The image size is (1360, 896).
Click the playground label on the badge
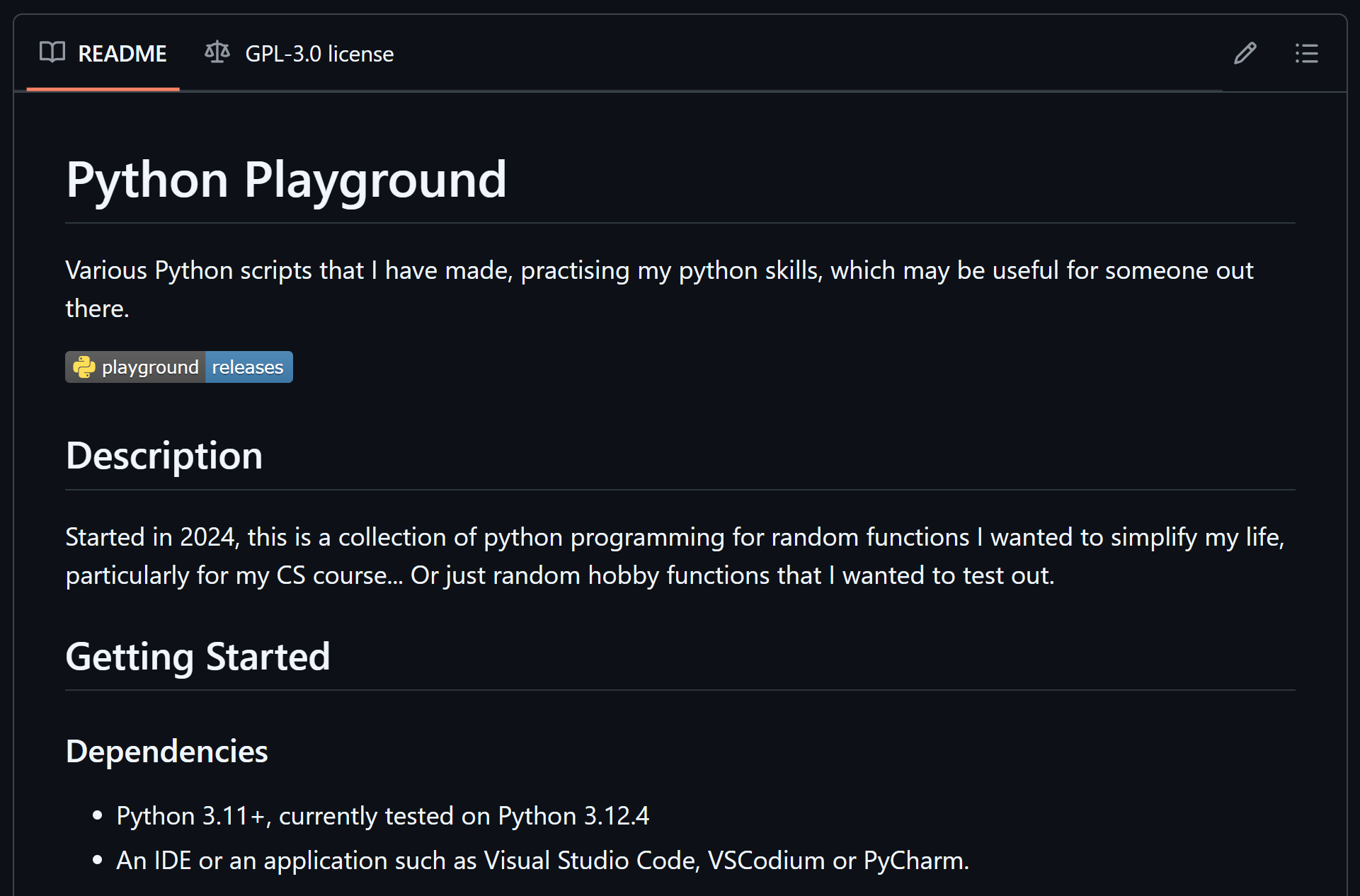(149, 367)
